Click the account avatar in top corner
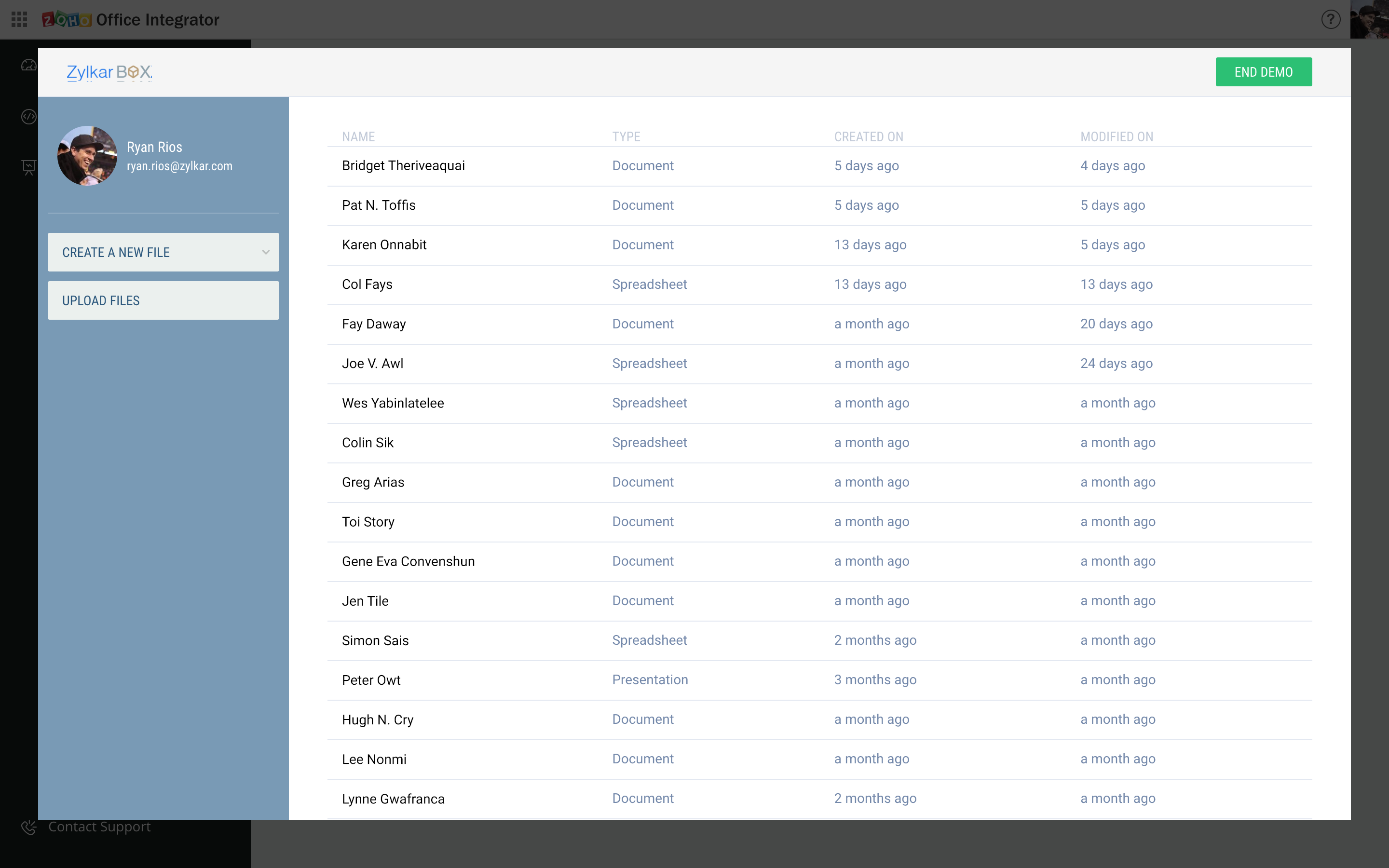This screenshot has width=1389, height=868. (1371, 19)
